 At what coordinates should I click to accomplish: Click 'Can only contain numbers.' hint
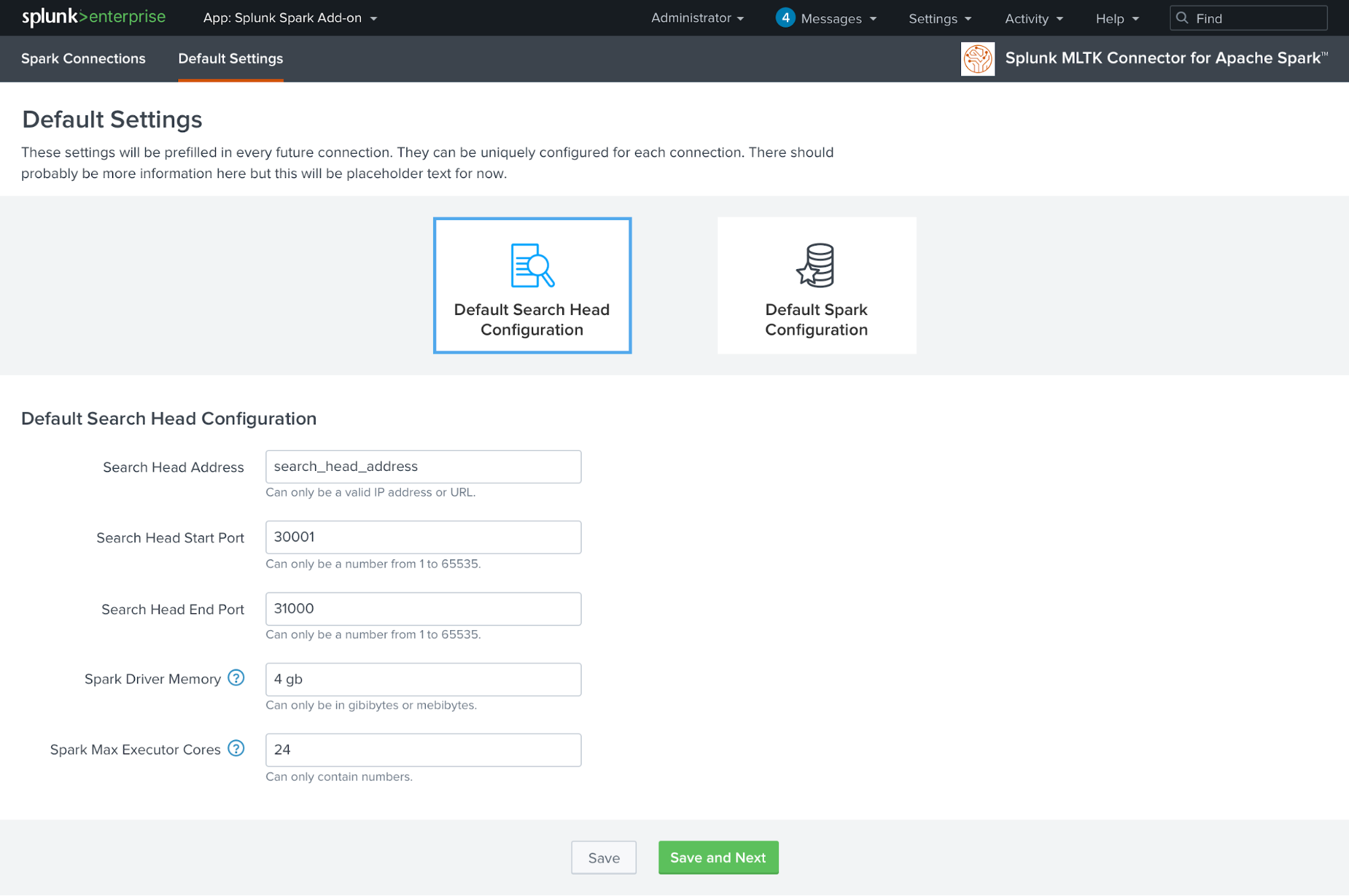339,777
